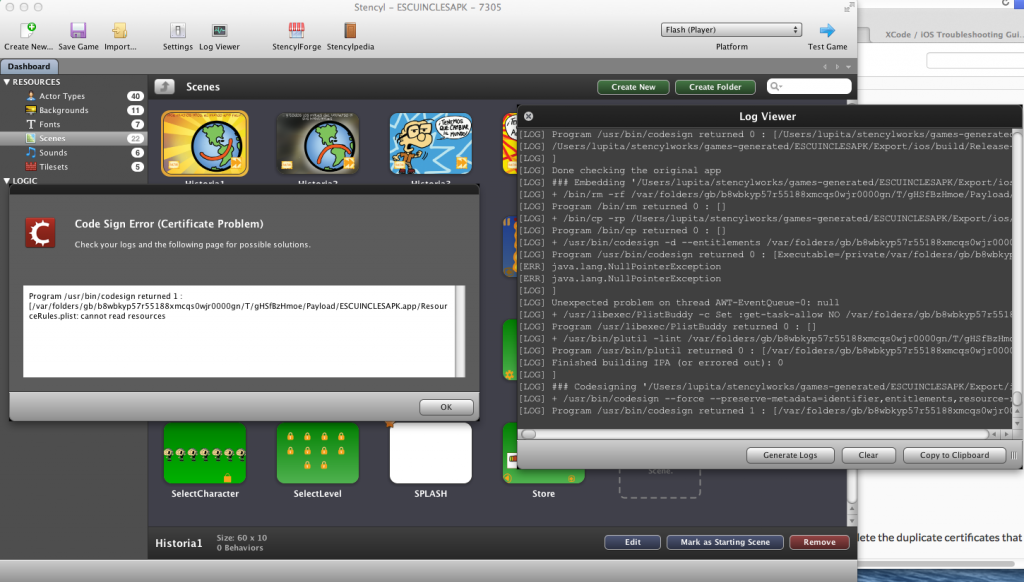Click Mark as Starting Scene button
The width and height of the screenshot is (1024, 582).
click(725, 542)
